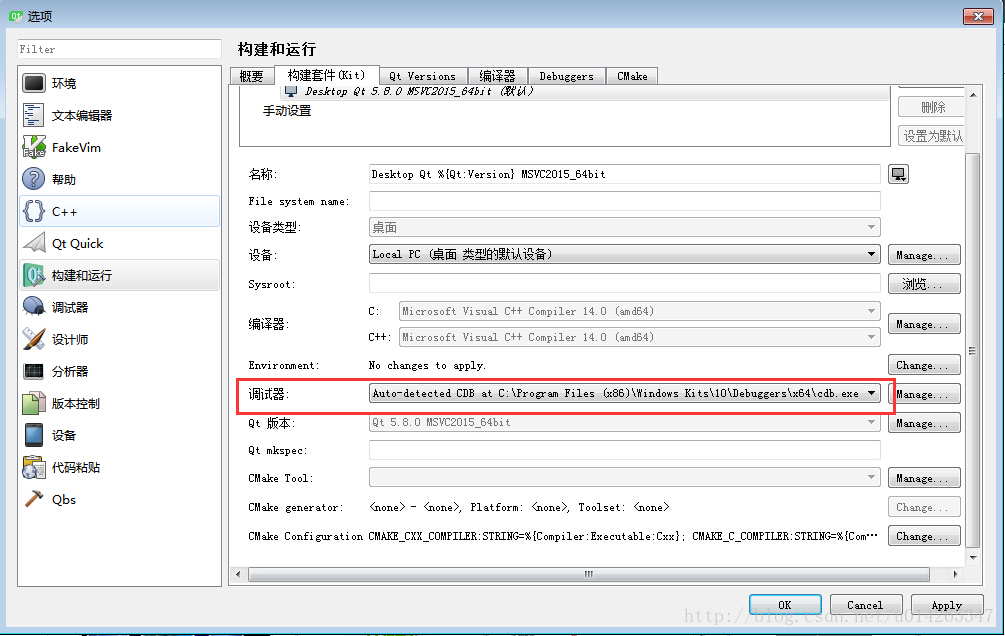This screenshot has height=636, width=1005.
Task: Open the 调试器 dropdown with Auto-detected CDB
Action: [624, 393]
